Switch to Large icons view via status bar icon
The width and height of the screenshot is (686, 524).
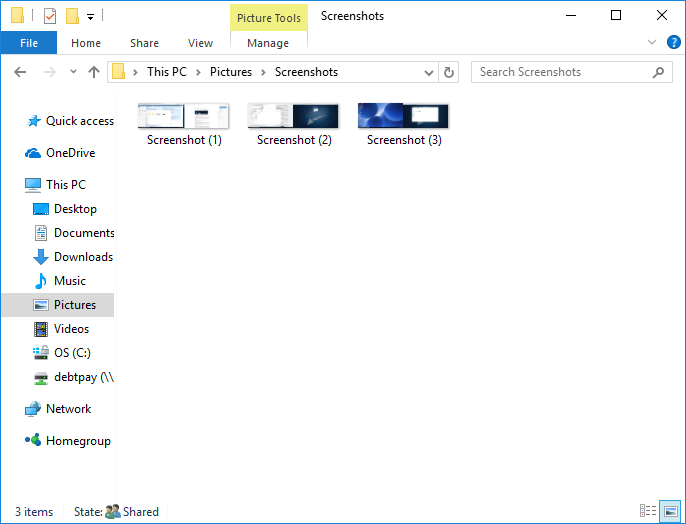pyautogui.click(x=670, y=511)
